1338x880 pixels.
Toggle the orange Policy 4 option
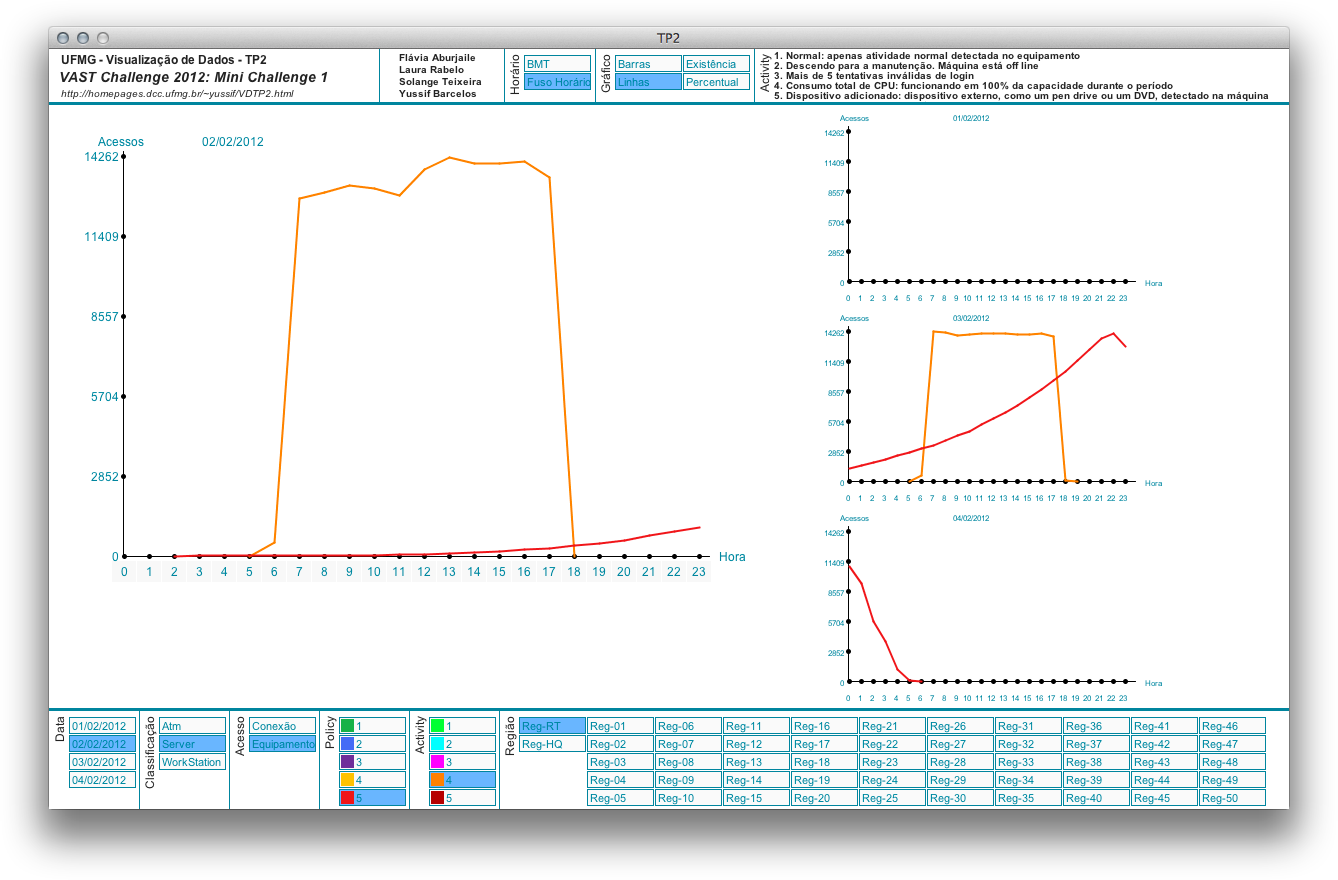[372, 780]
